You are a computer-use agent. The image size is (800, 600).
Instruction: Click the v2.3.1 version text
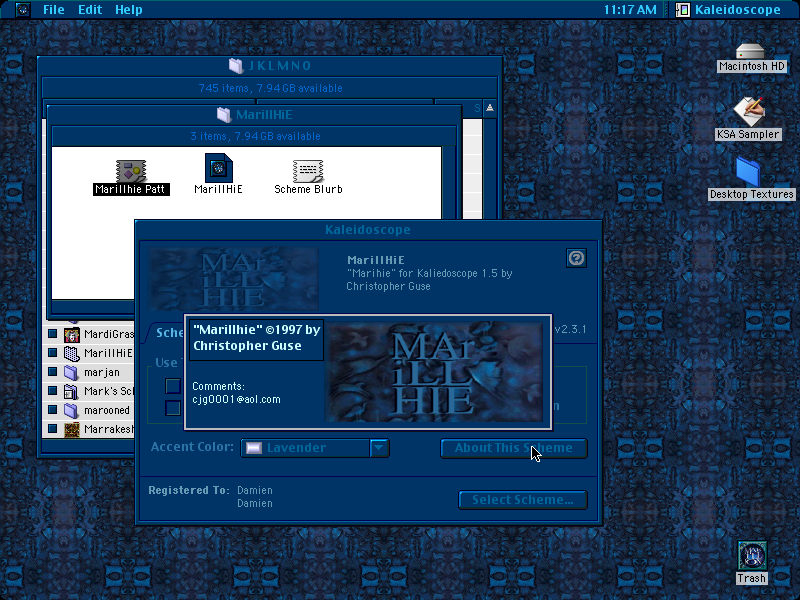click(570, 329)
